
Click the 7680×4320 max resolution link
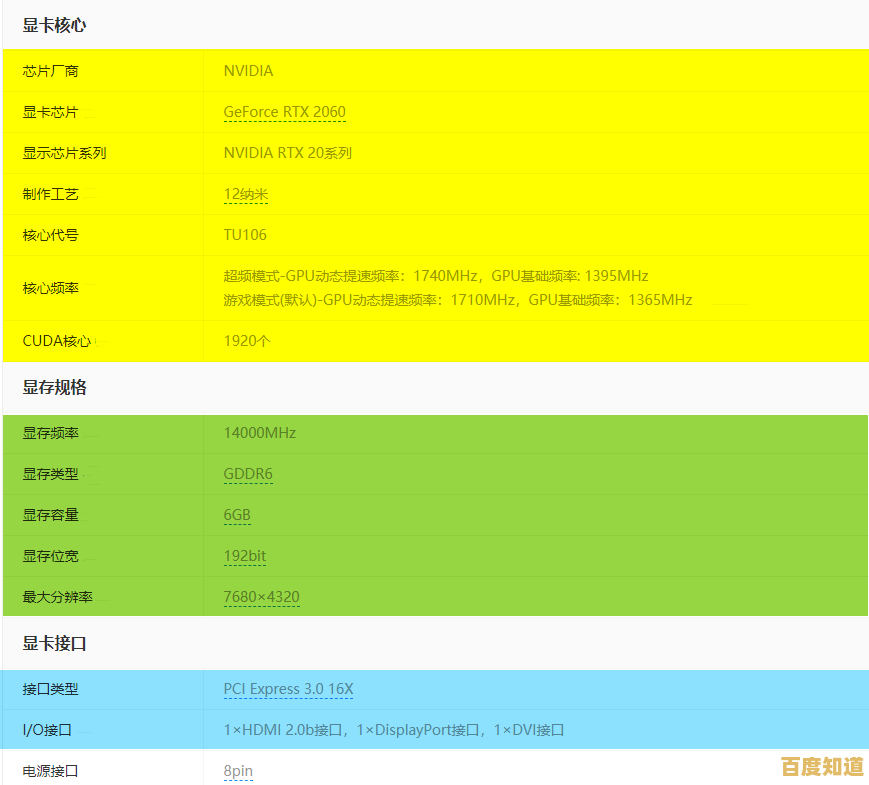(x=261, y=597)
